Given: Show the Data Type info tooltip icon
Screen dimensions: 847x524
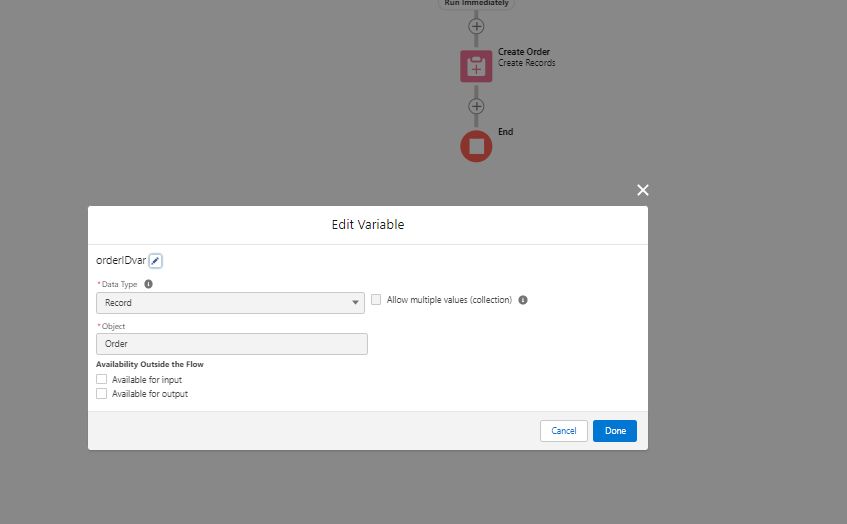Looking at the screenshot, I should tap(149, 284).
